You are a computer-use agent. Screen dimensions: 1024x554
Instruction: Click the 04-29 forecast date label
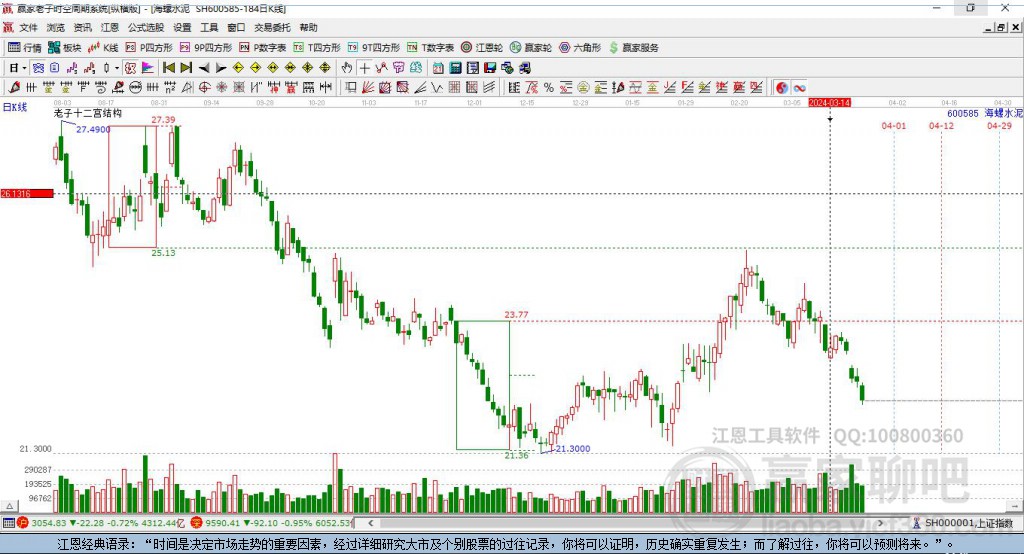point(999,125)
